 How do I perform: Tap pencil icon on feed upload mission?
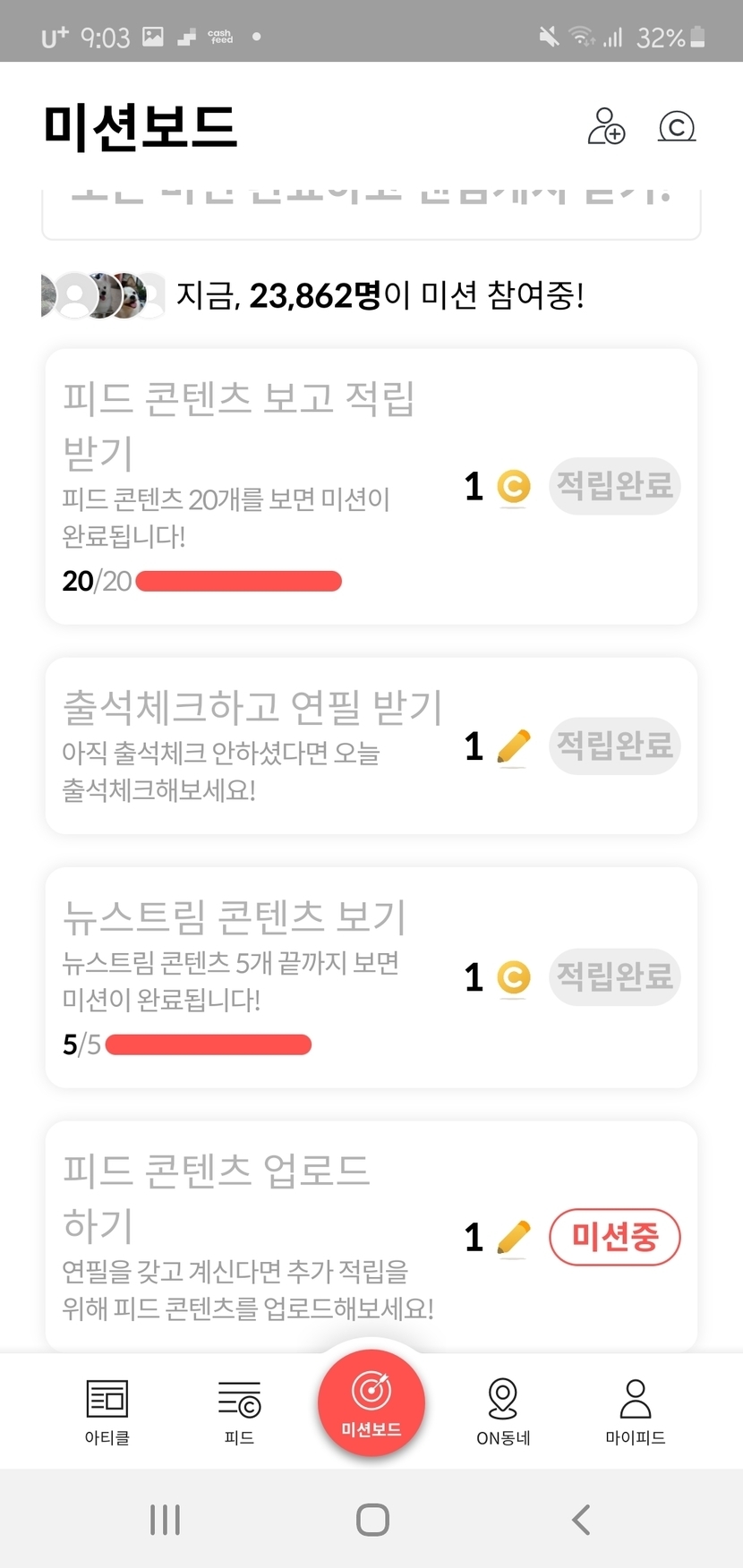click(513, 1238)
